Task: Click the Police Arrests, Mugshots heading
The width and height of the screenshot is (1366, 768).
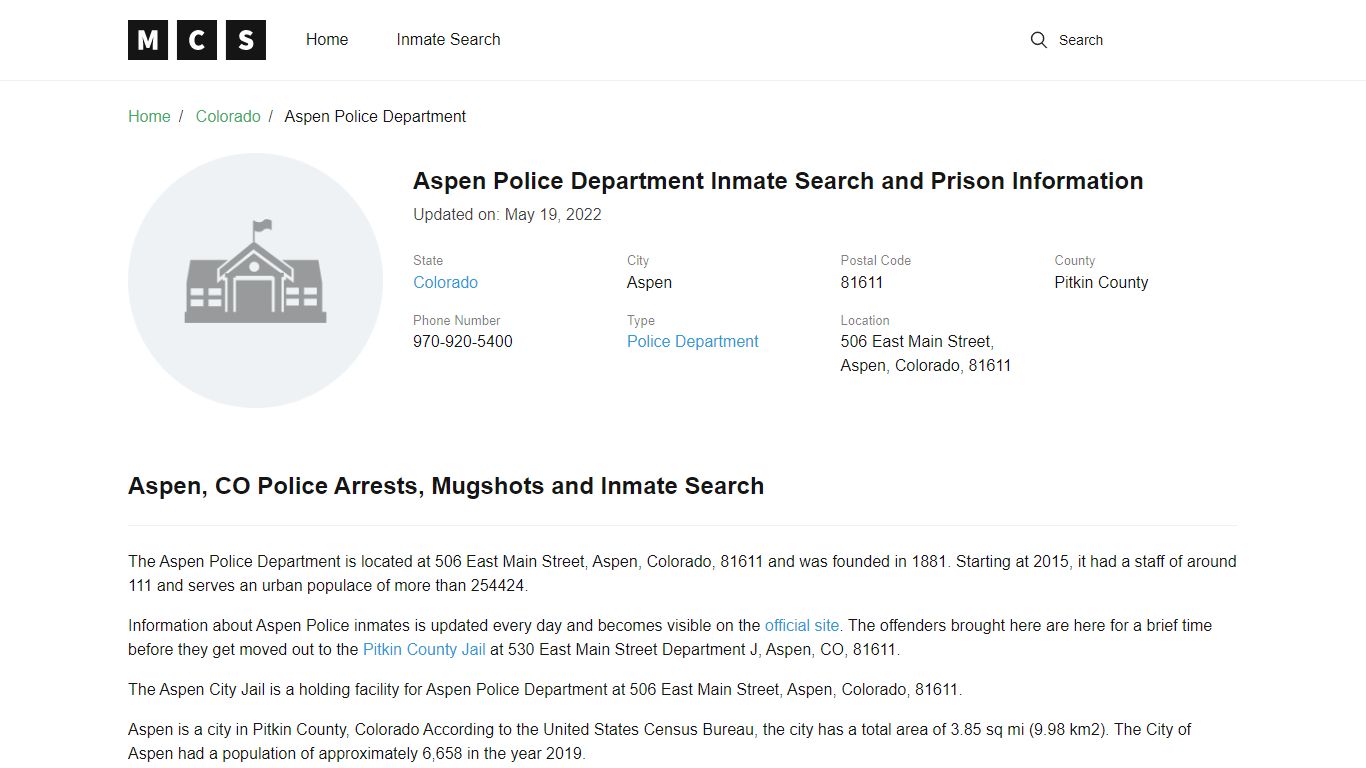Action: tap(446, 486)
